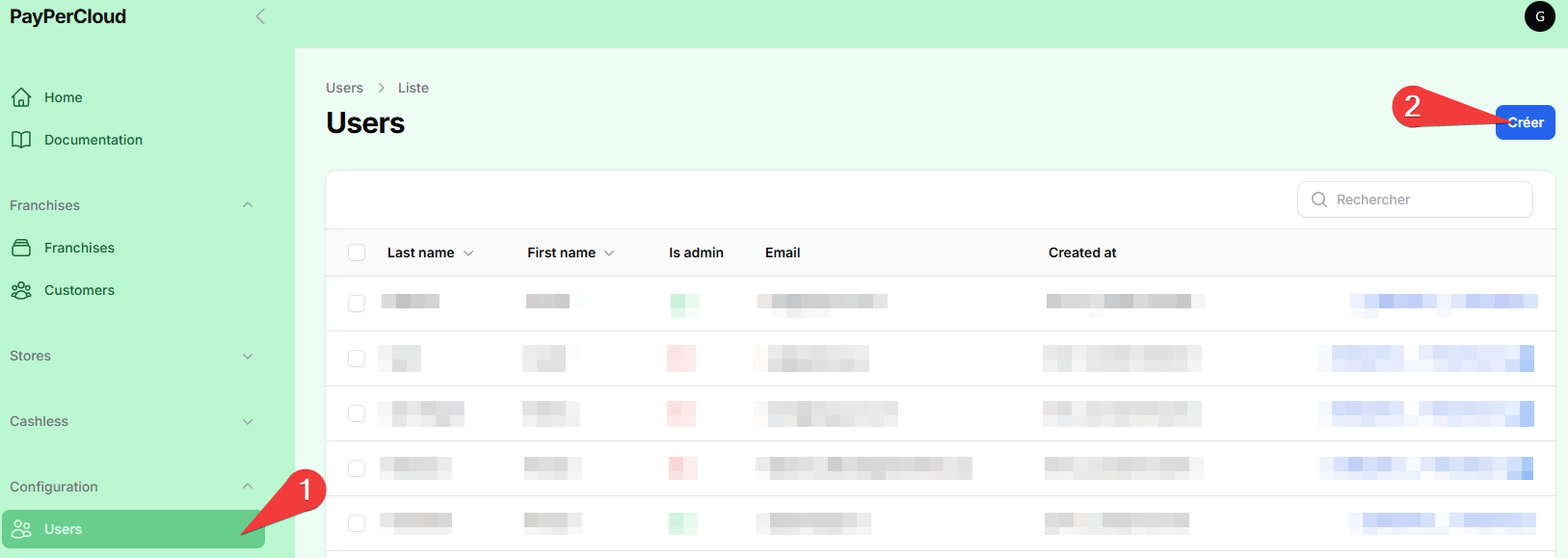Viewport: 1568px width, 558px height.
Task: Check the first user row checkbox
Action: (357, 304)
